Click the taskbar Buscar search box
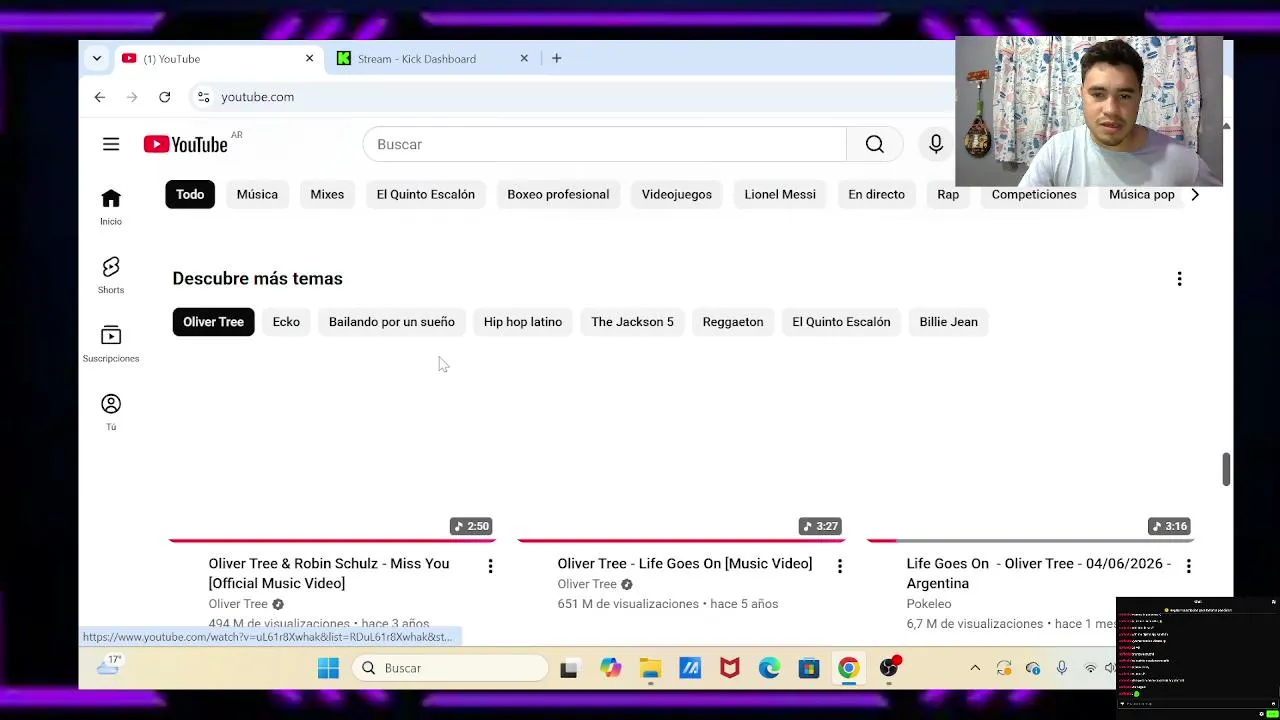Viewport: 1280px width, 720px height. pyautogui.click(x=452, y=668)
